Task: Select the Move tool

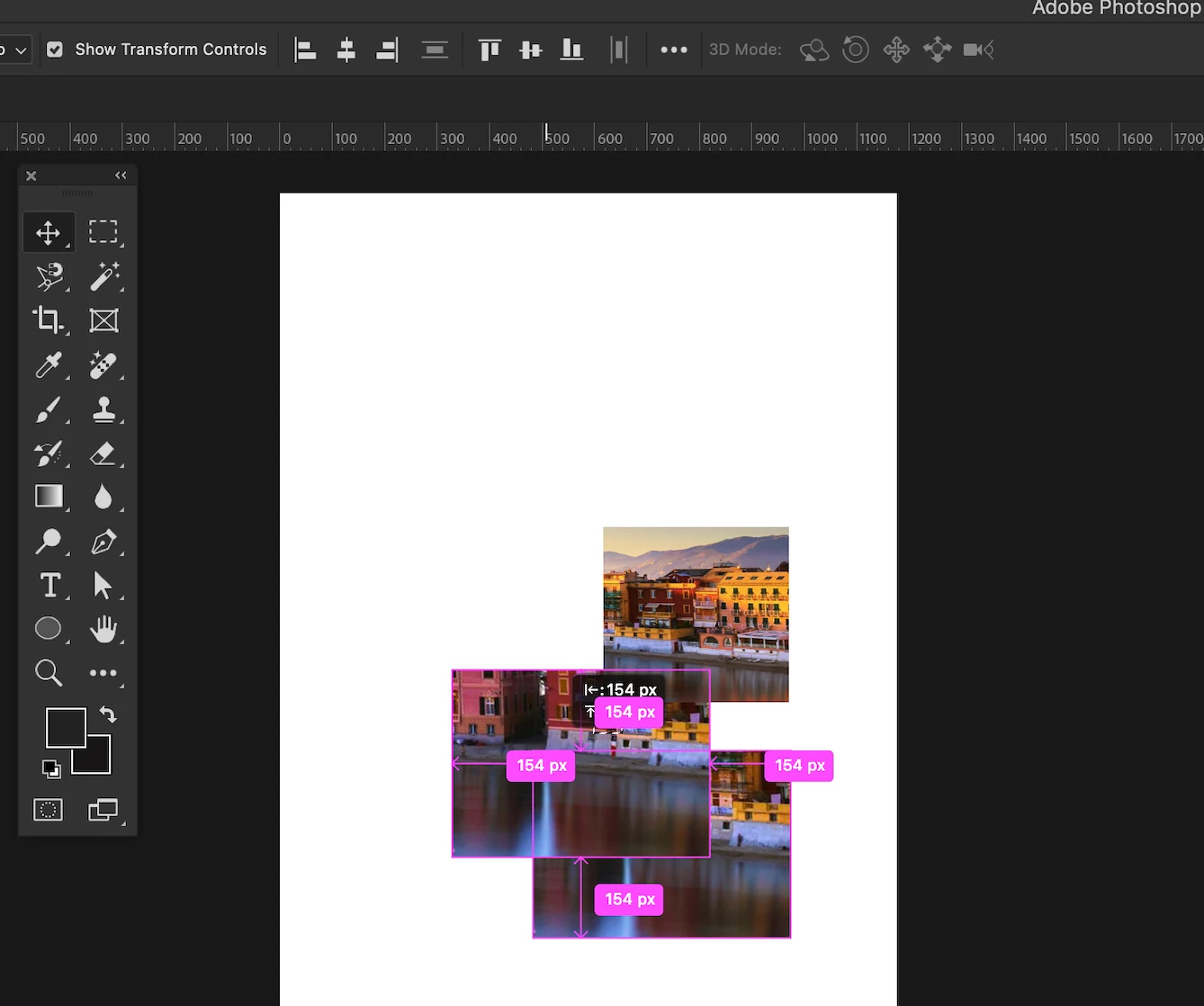Action: 49,232
